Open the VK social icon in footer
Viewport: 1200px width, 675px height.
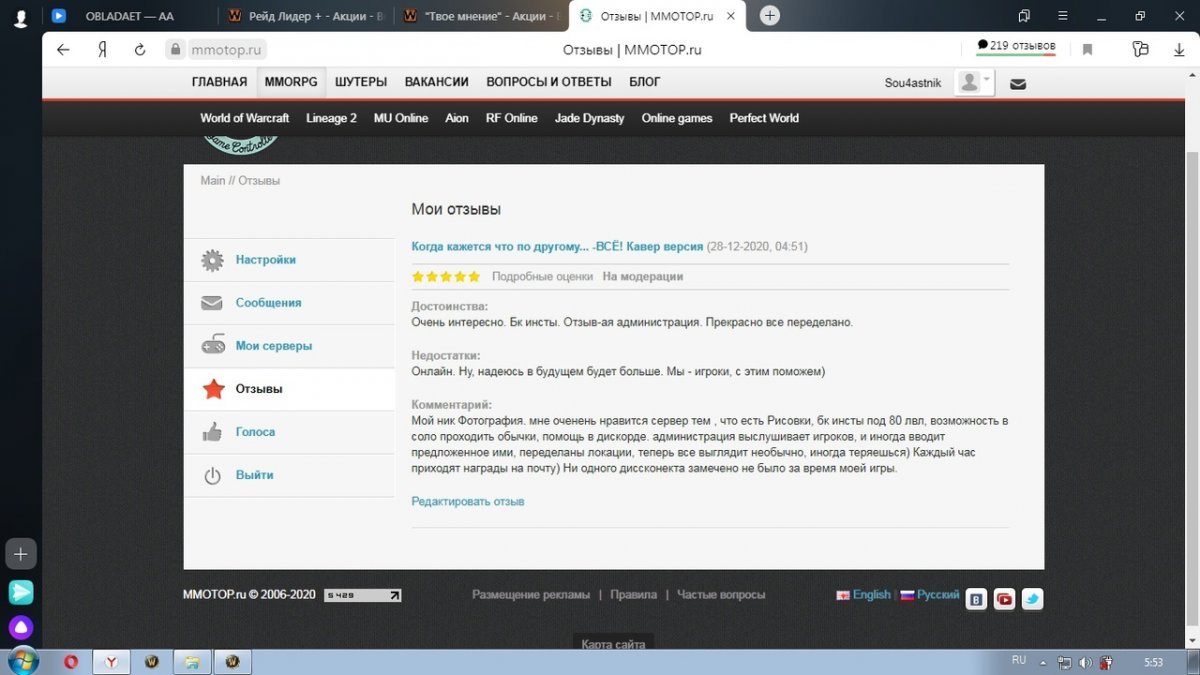click(x=976, y=599)
